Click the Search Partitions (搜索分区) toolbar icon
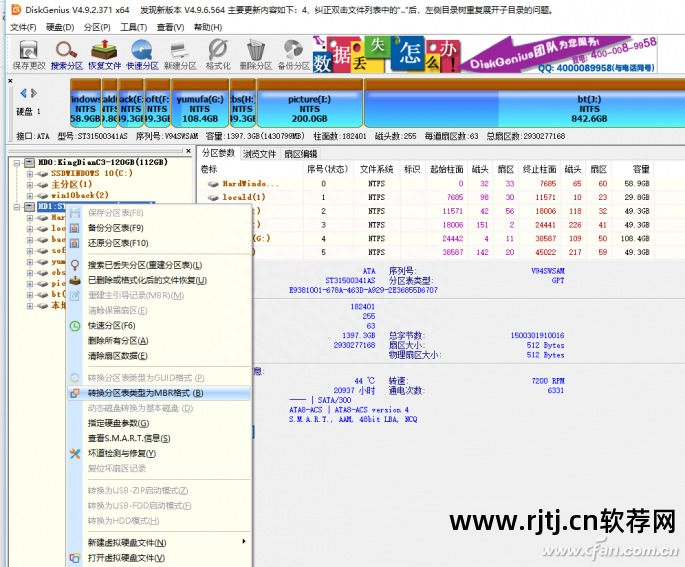The image size is (685, 567). pyautogui.click(x=66, y=55)
